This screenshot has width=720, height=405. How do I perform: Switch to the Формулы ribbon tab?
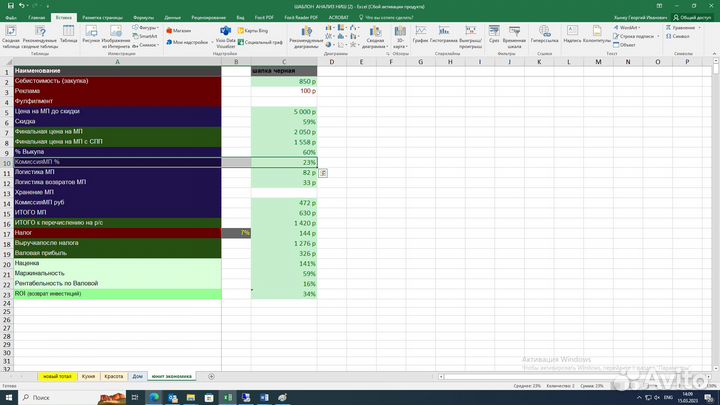point(143,18)
